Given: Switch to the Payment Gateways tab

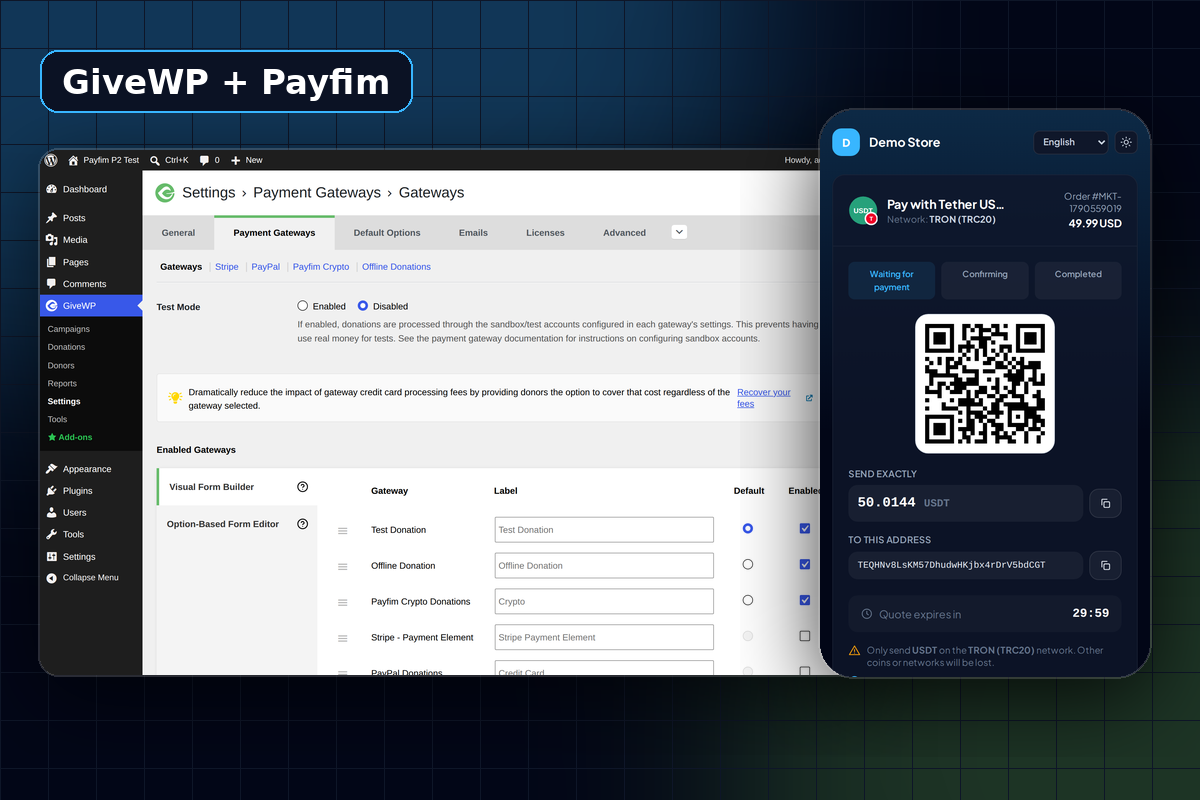Looking at the screenshot, I should click(274, 233).
